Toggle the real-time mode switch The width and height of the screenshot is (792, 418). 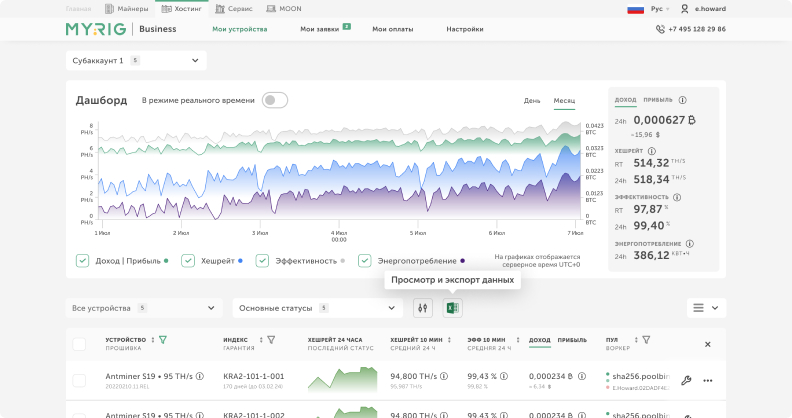point(275,100)
